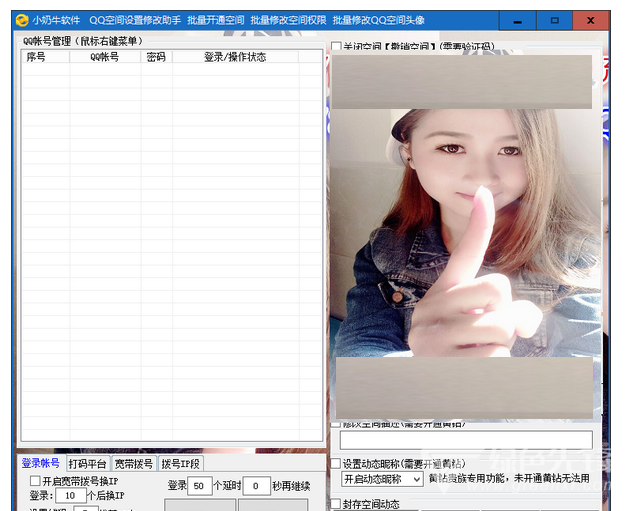Switch to the 登录帐号 tab
The width and height of the screenshot is (635, 511).
[40, 463]
